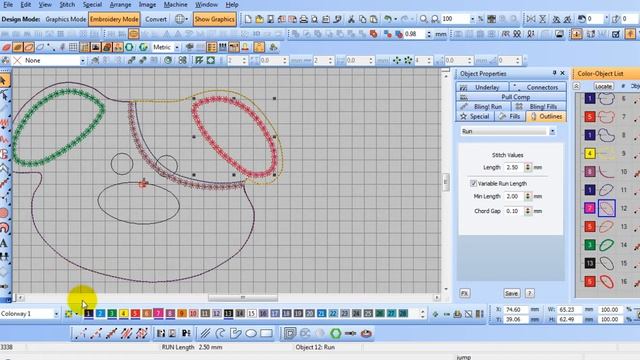Select the rectangle shape tool in bottom toolbar
The width and height of the screenshot is (640, 360).
266,333
